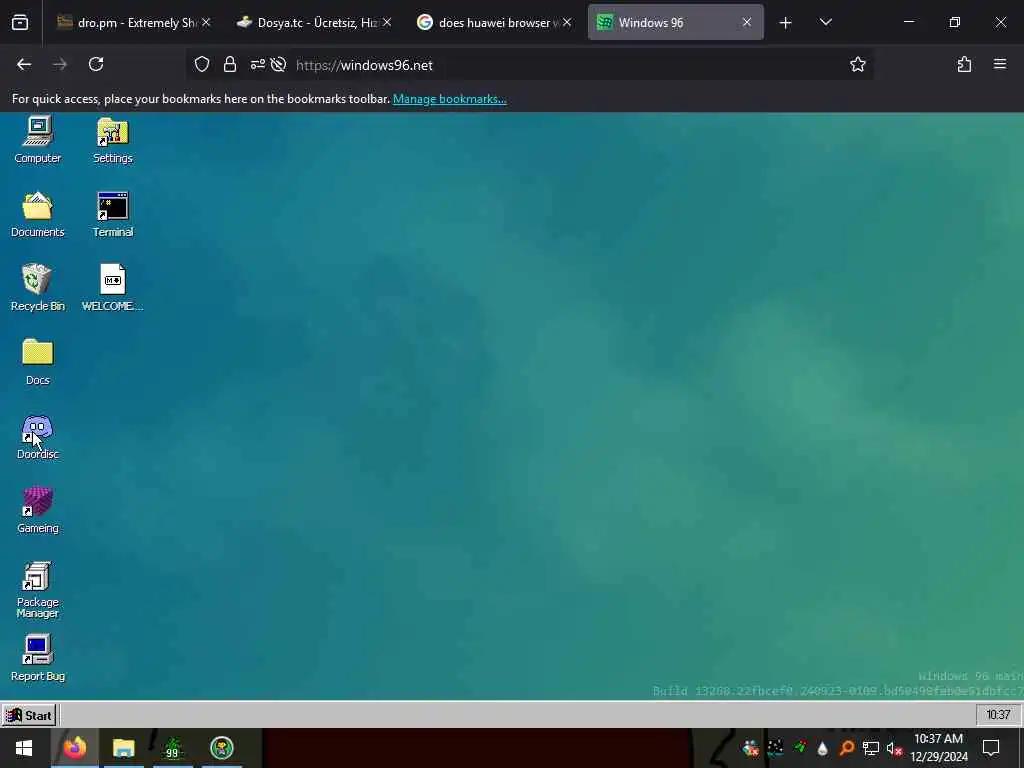Launch the Terminal shortcut
Viewport: 1024px width, 768px height.
click(x=112, y=214)
